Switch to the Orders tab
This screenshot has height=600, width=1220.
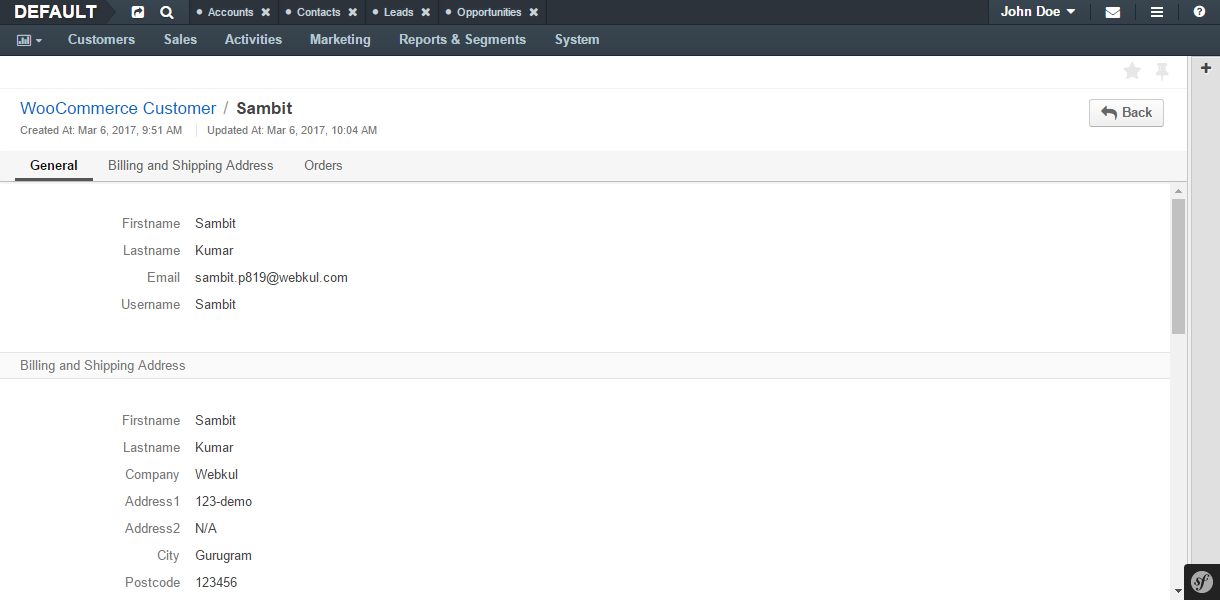[x=323, y=165]
